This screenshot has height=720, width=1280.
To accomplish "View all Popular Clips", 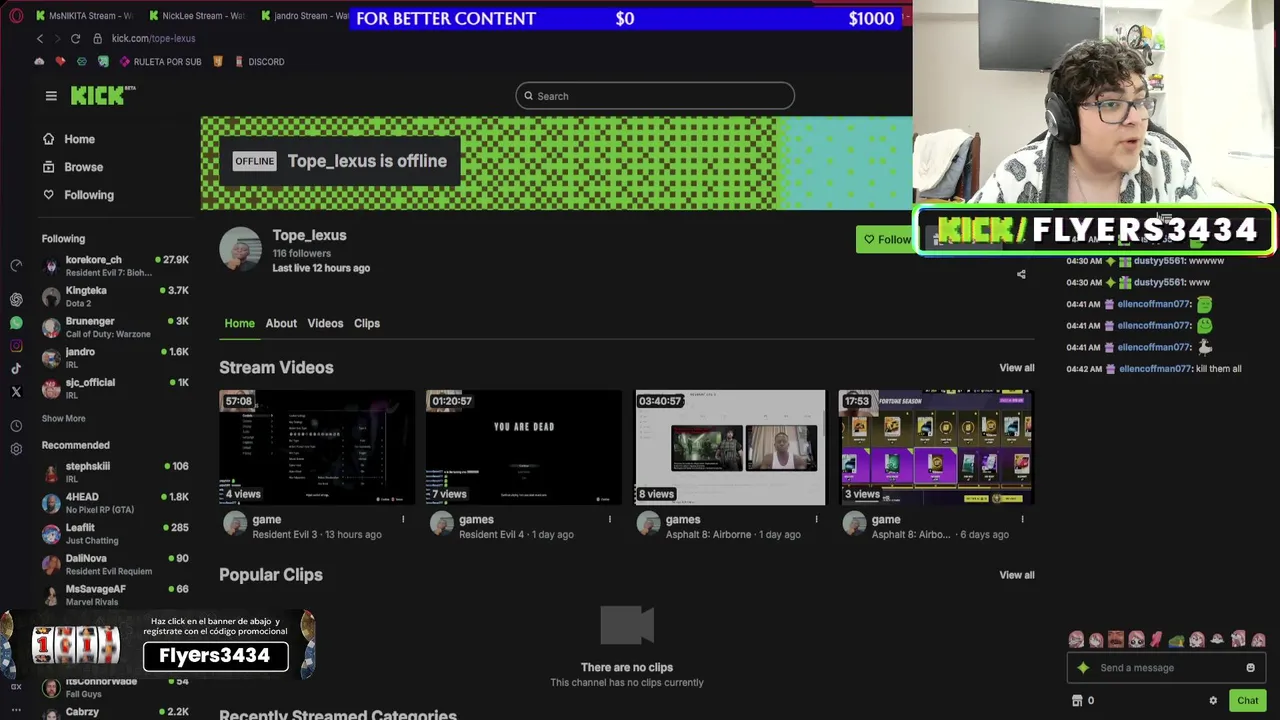I will click(x=1017, y=575).
